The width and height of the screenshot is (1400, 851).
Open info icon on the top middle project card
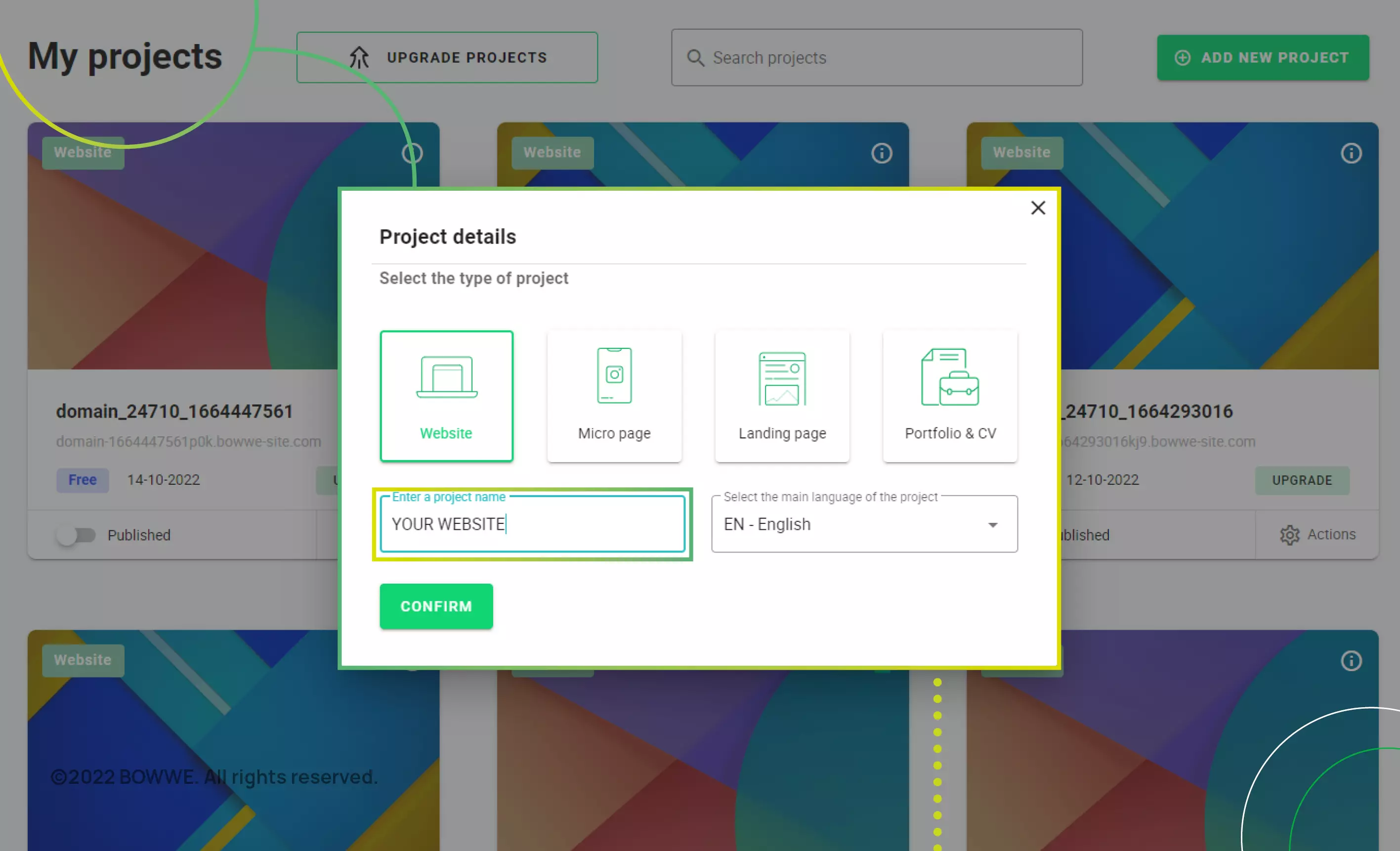coord(882,153)
